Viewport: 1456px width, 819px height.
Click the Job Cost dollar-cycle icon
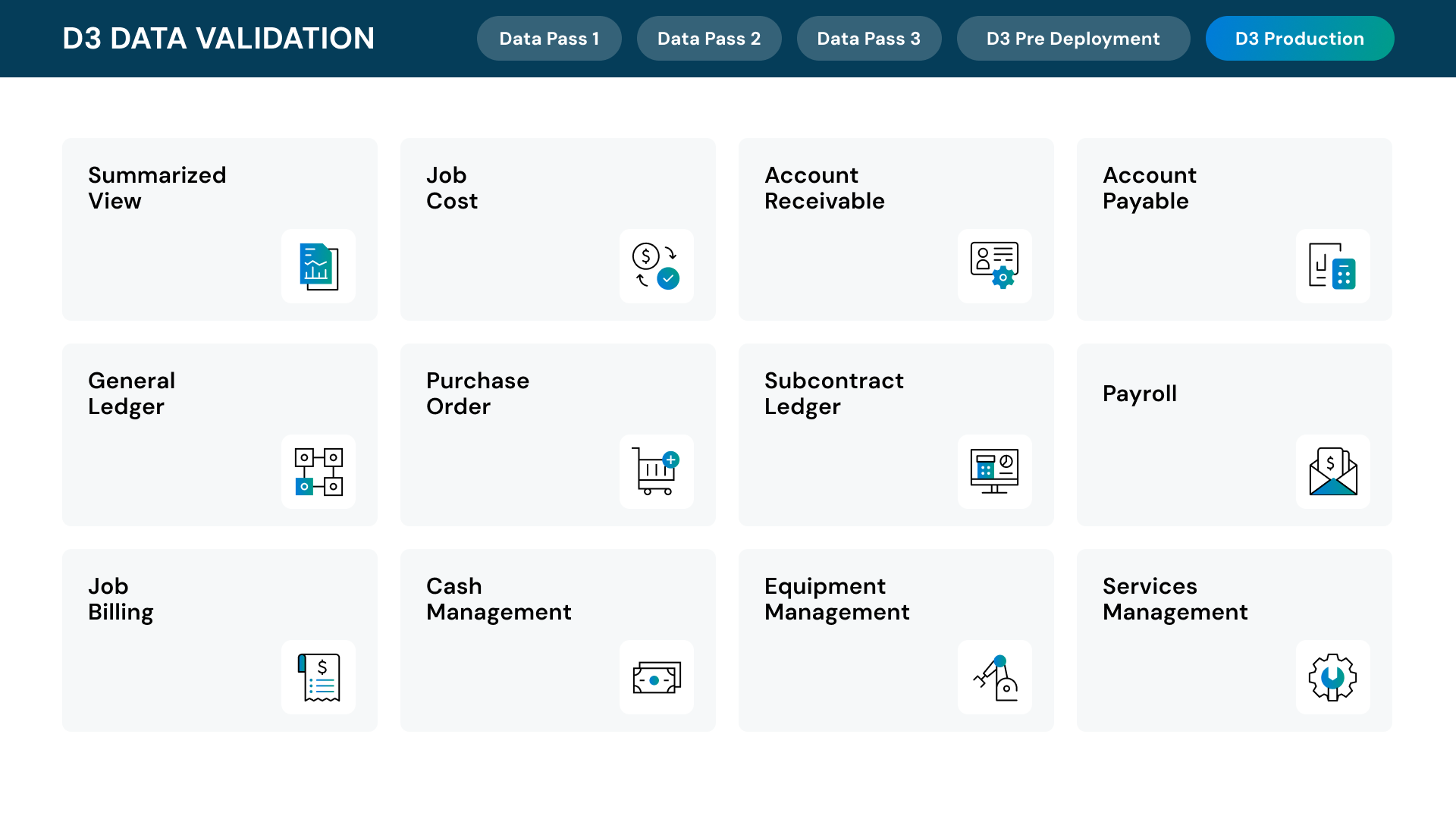(x=657, y=266)
